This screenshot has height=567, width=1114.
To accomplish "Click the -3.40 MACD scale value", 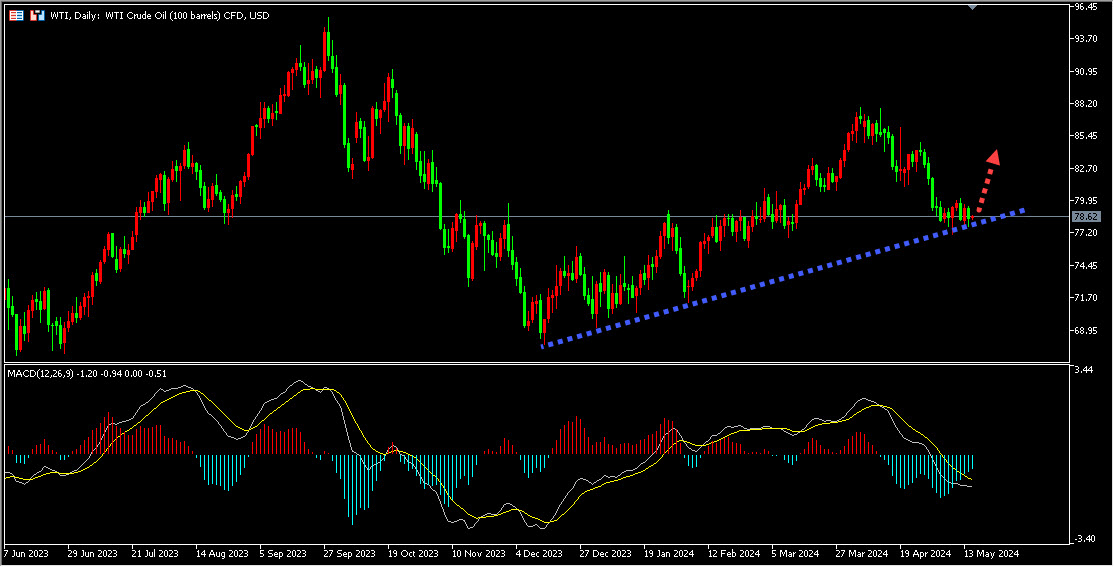I will (x=1083, y=539).
